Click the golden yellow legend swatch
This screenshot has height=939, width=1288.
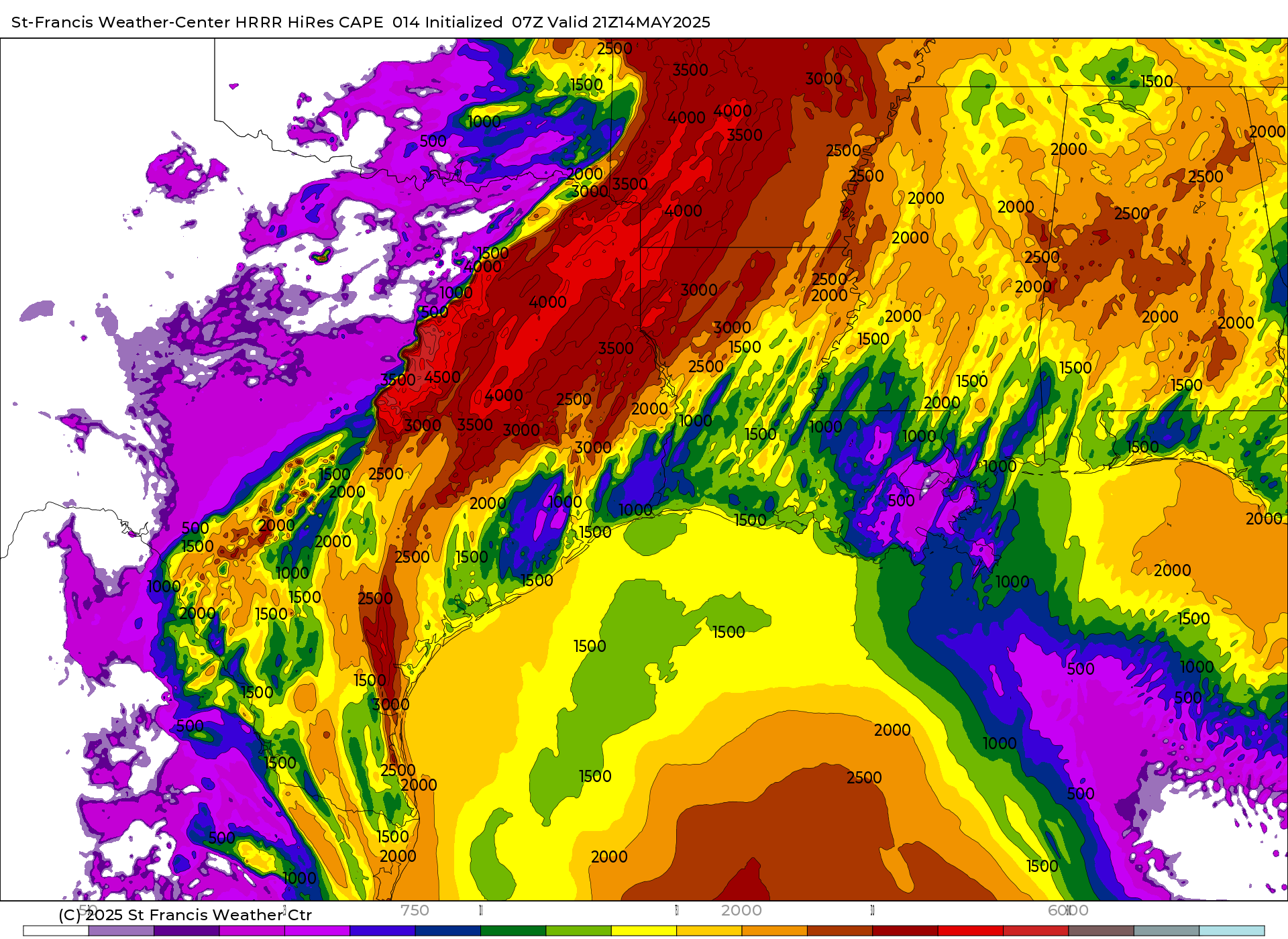709,931
